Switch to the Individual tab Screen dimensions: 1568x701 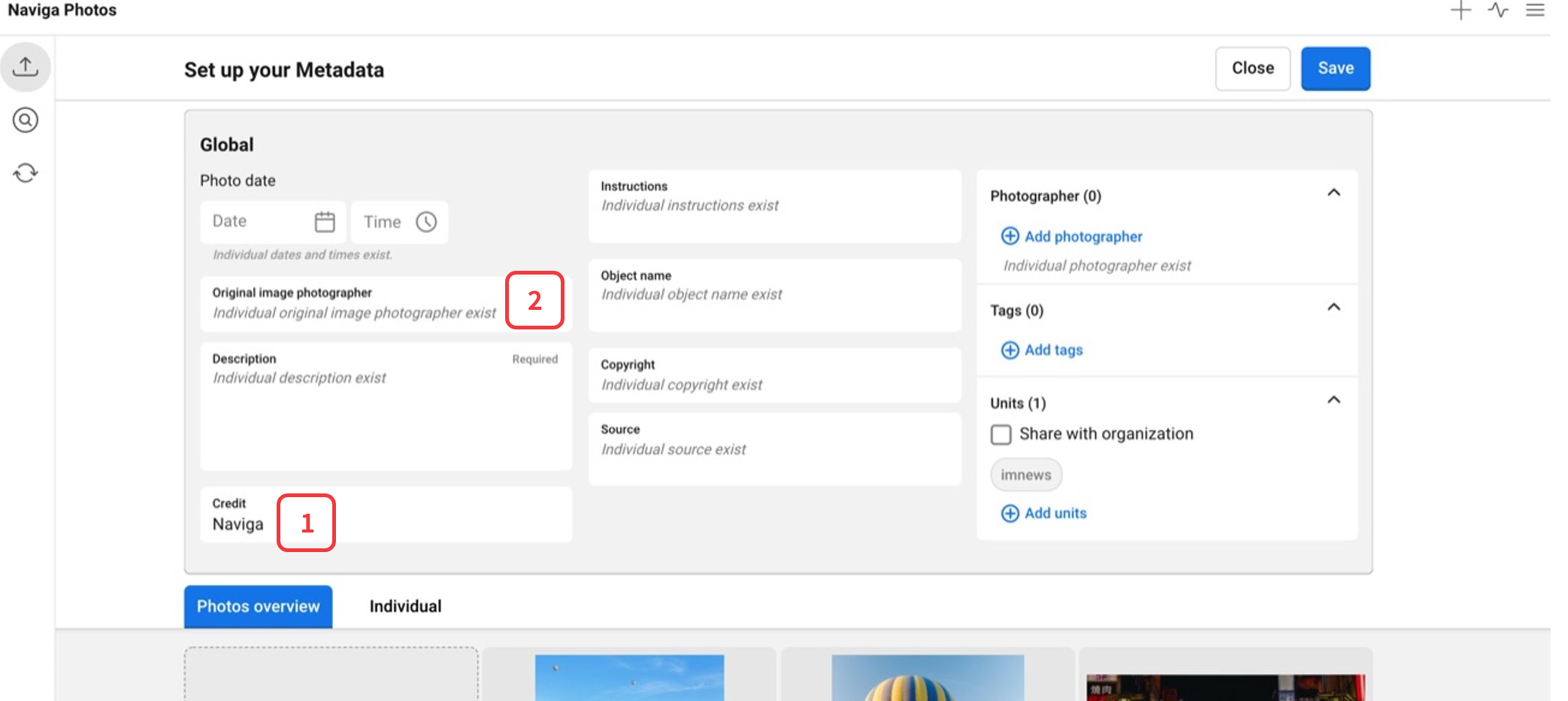coord(405,606)
